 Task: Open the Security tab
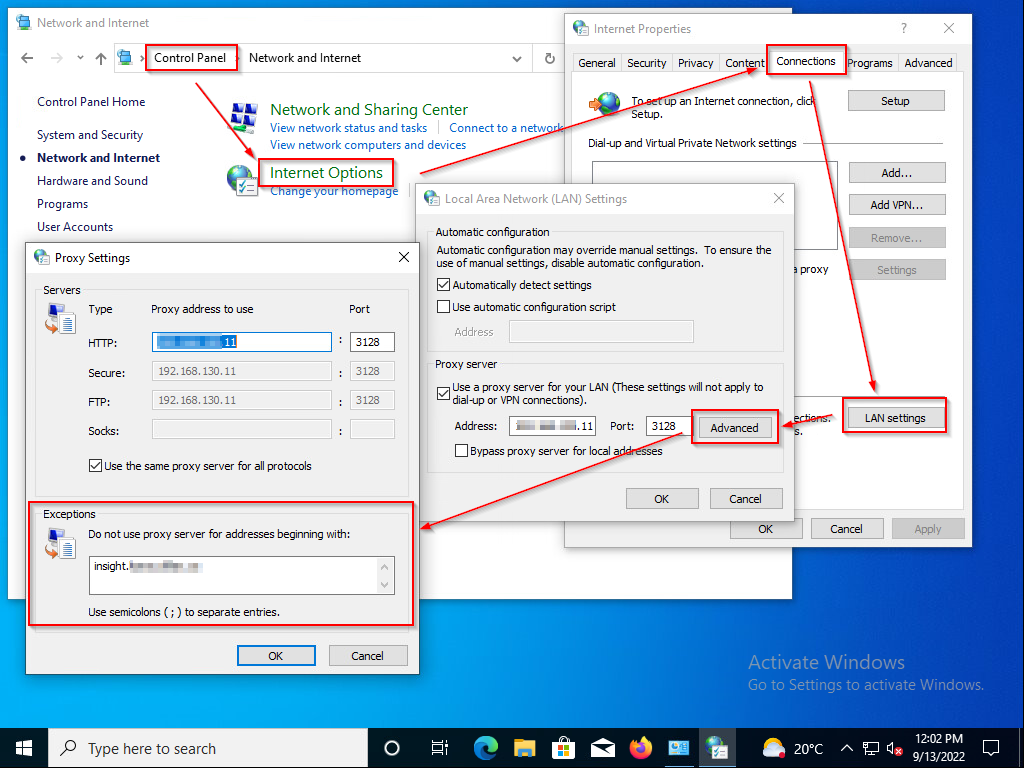[647, 63]
